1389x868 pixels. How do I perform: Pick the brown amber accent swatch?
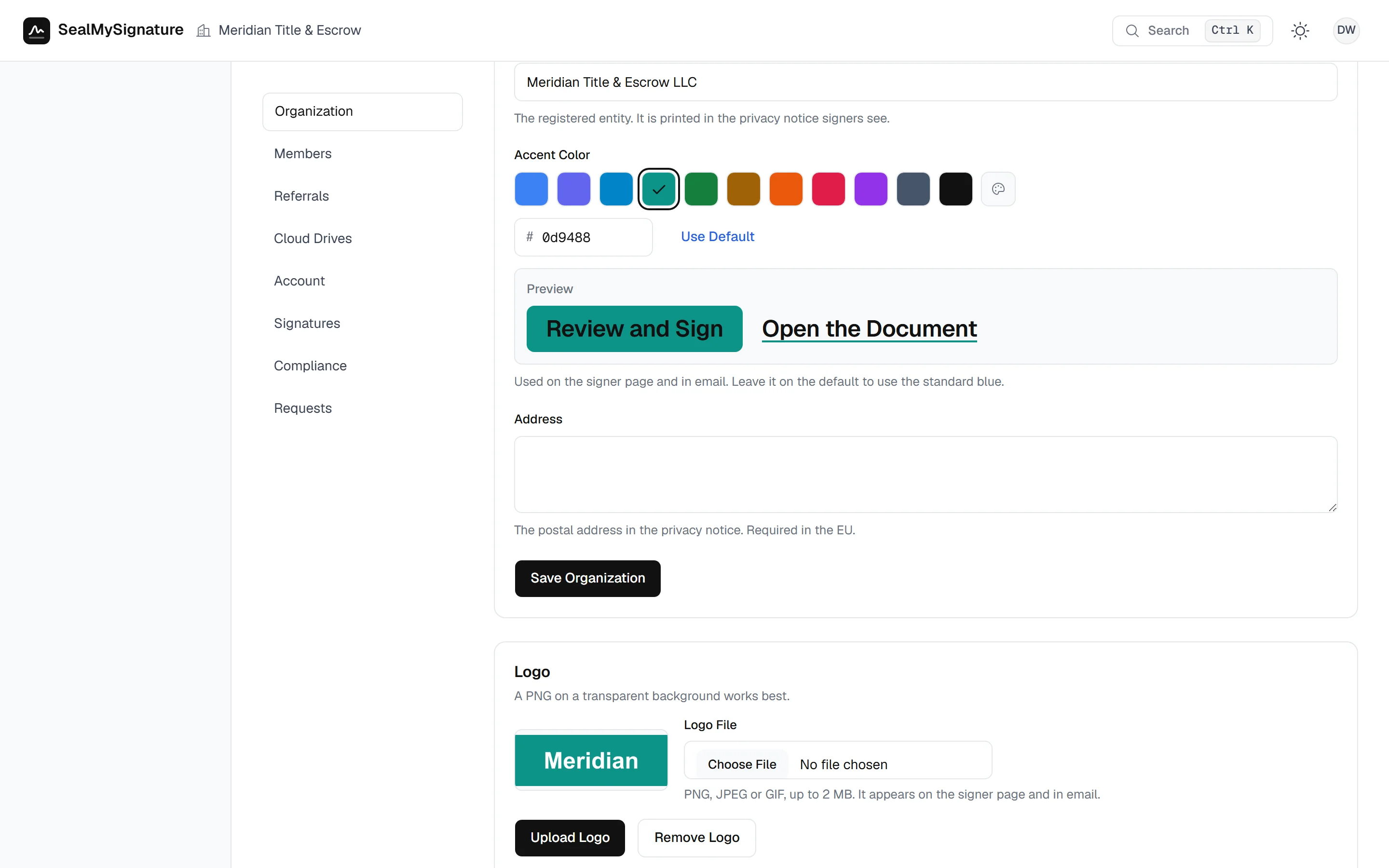coord(744,189)
